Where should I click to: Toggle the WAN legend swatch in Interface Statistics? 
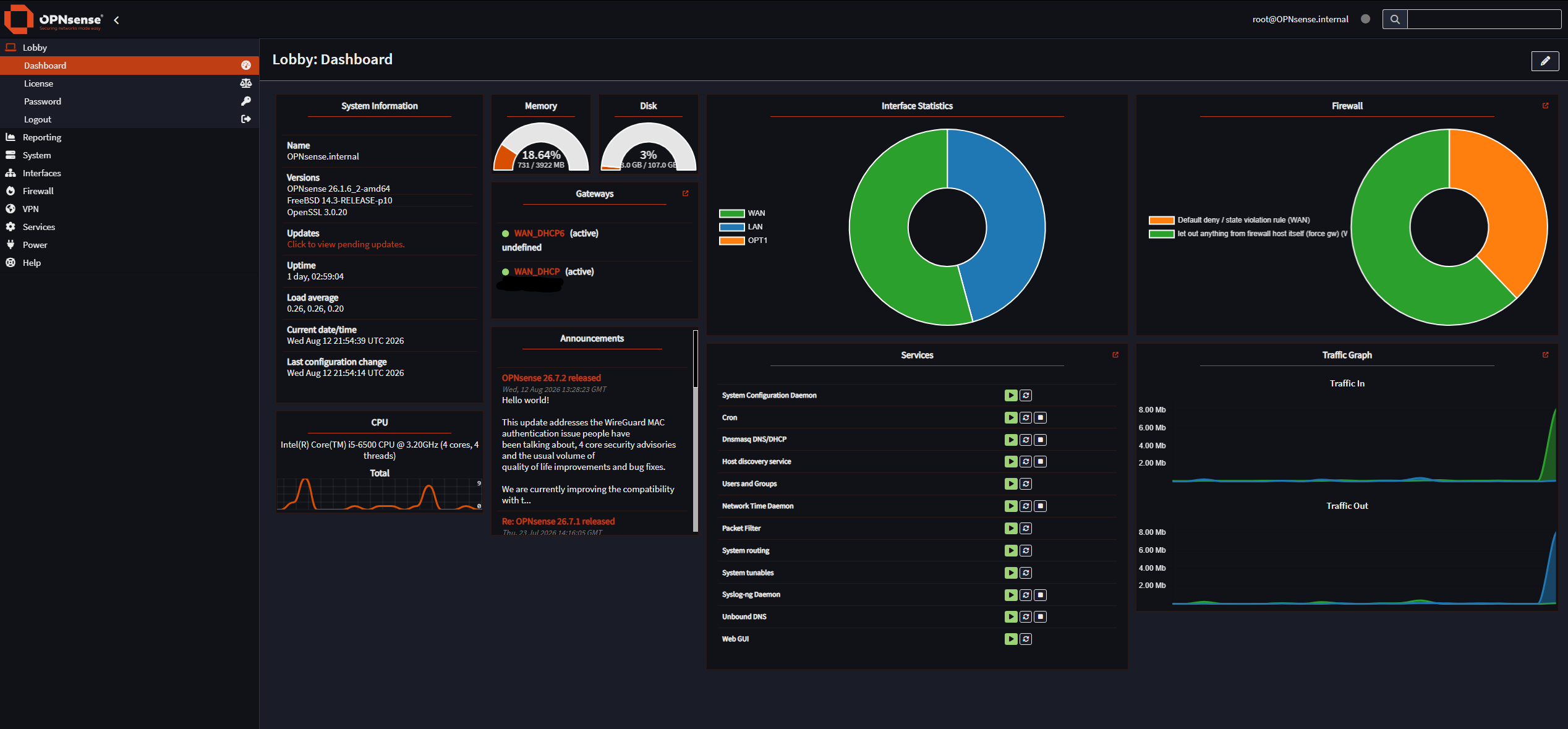tap(731, 213)
